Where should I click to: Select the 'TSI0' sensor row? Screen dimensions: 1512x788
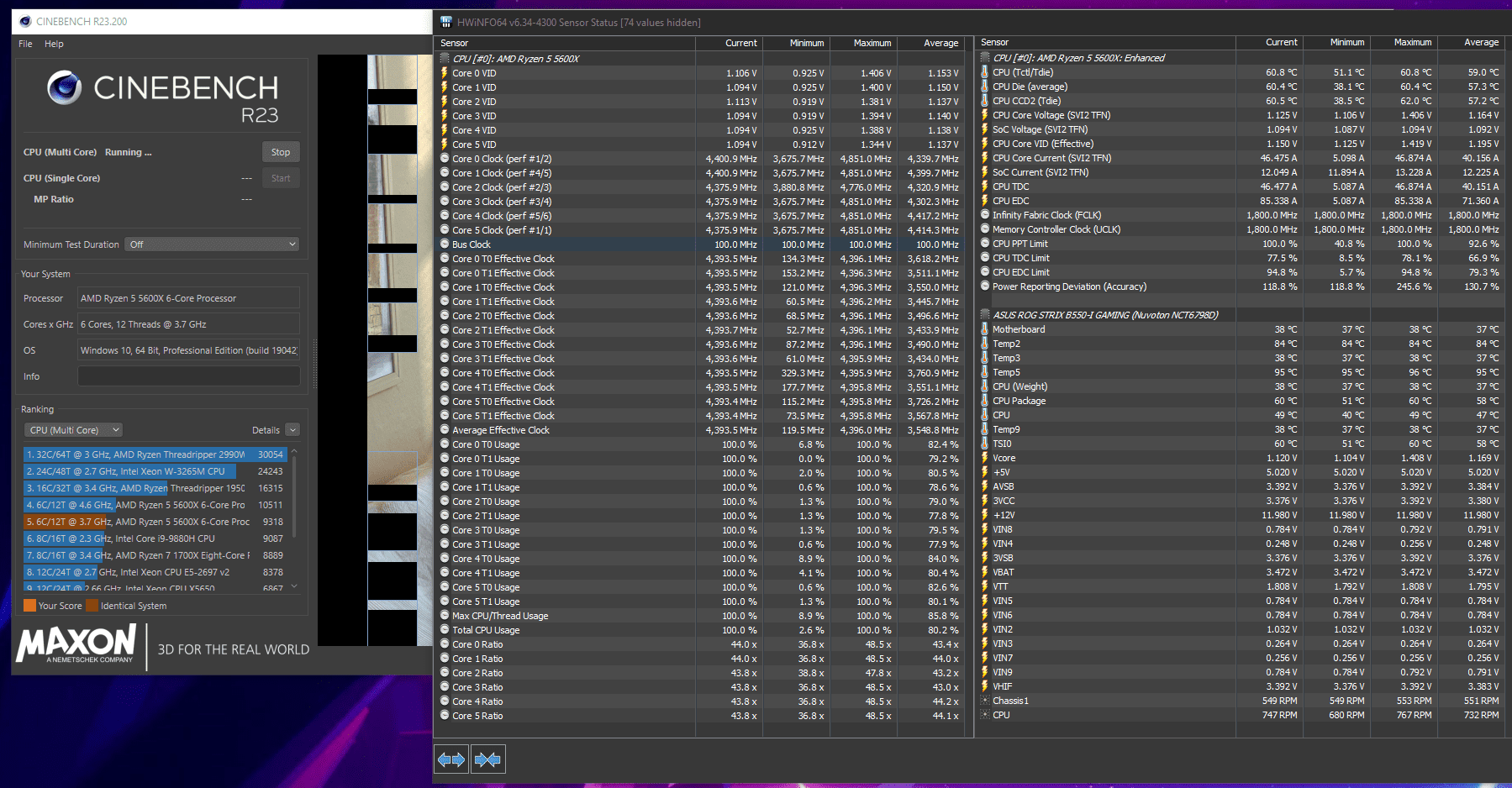(x=1241, y=444)
